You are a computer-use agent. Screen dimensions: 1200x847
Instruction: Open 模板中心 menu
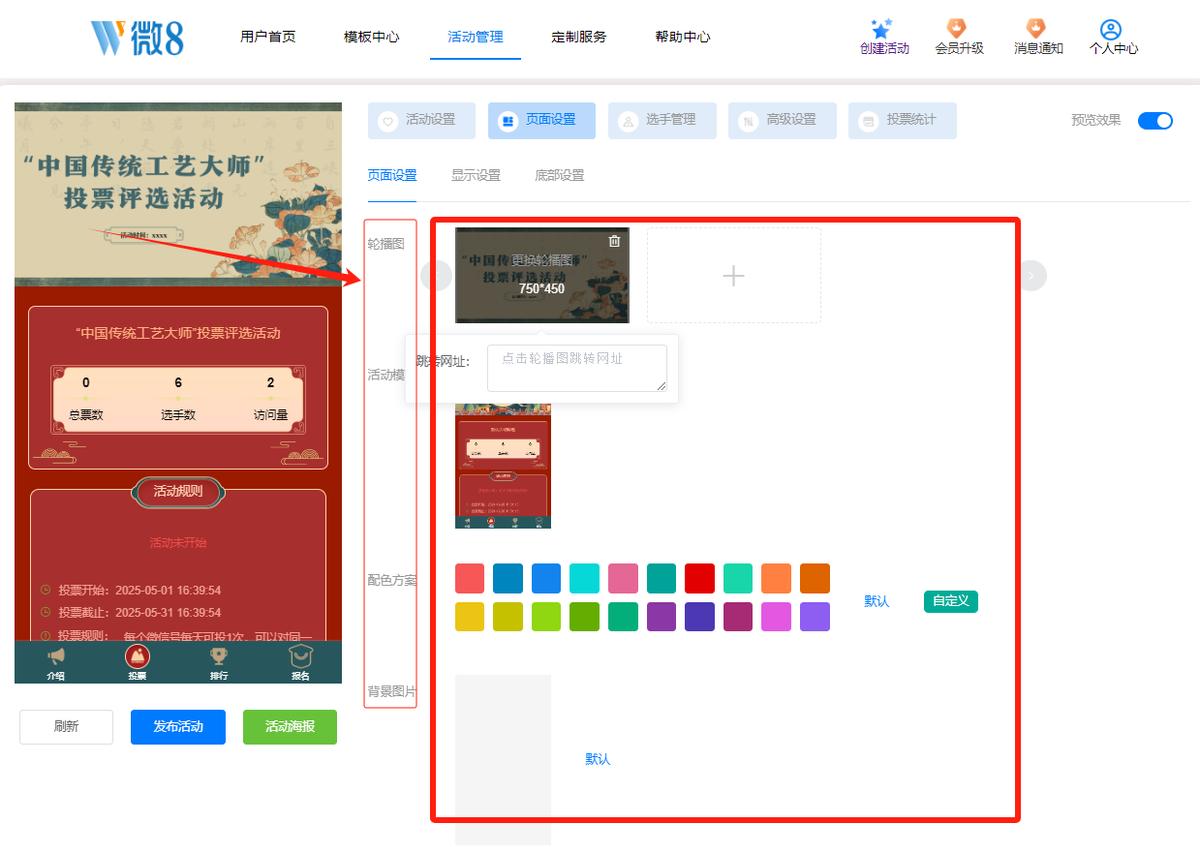point(371,37)
